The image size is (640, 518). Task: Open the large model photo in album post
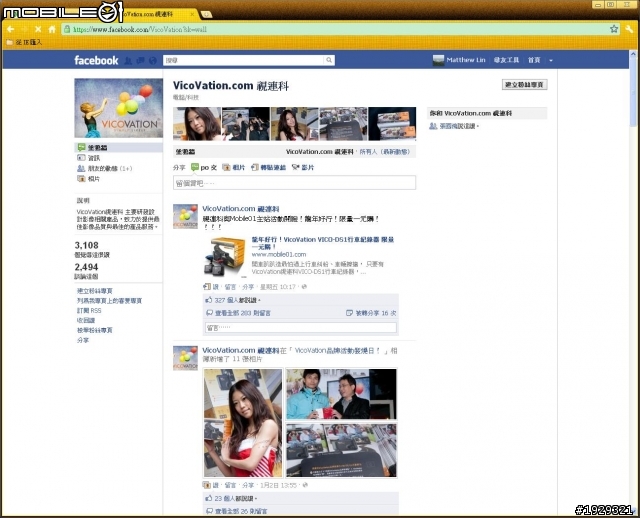[243, 423]
